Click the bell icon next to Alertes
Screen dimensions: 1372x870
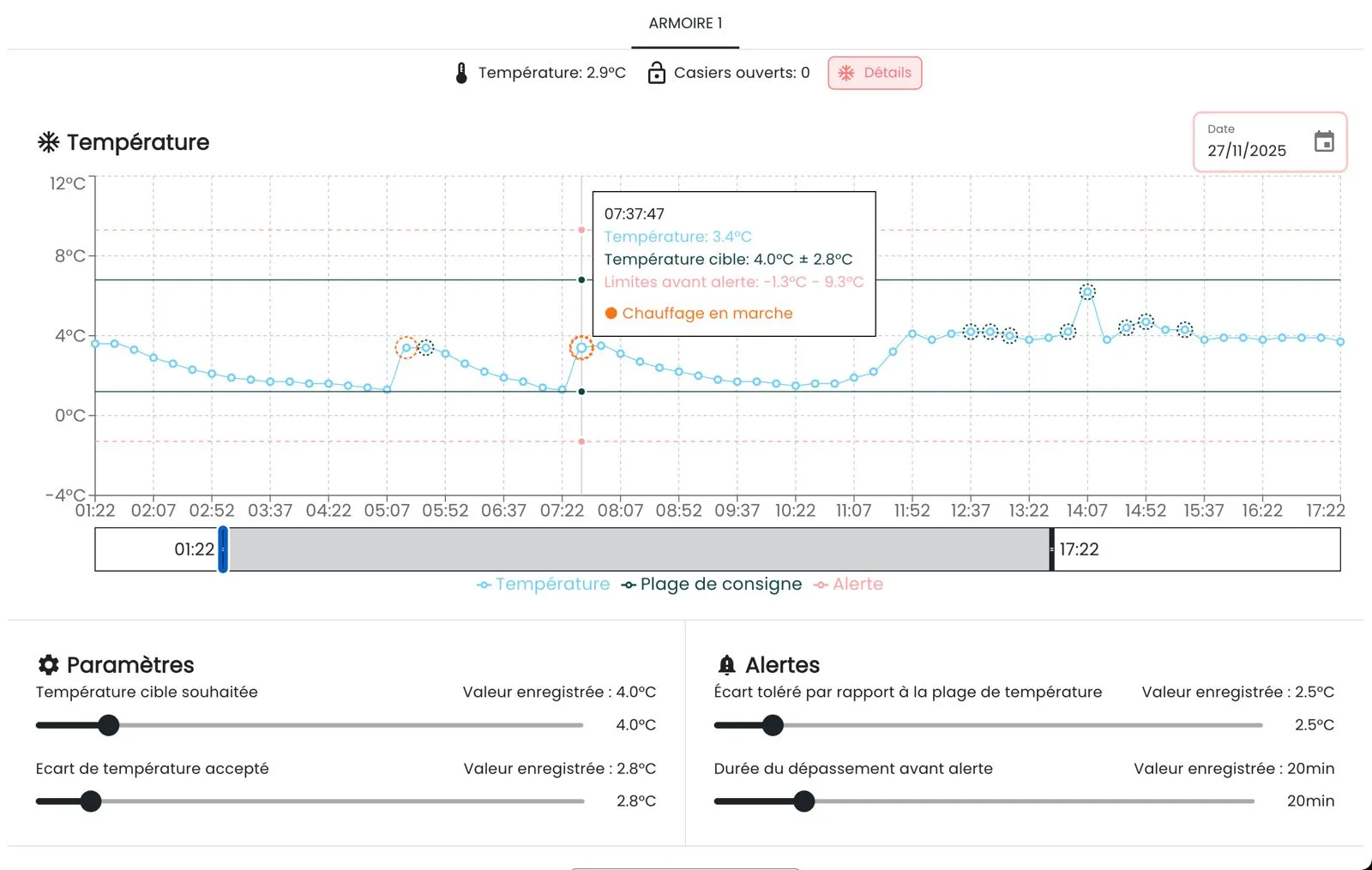click(726, 664)
